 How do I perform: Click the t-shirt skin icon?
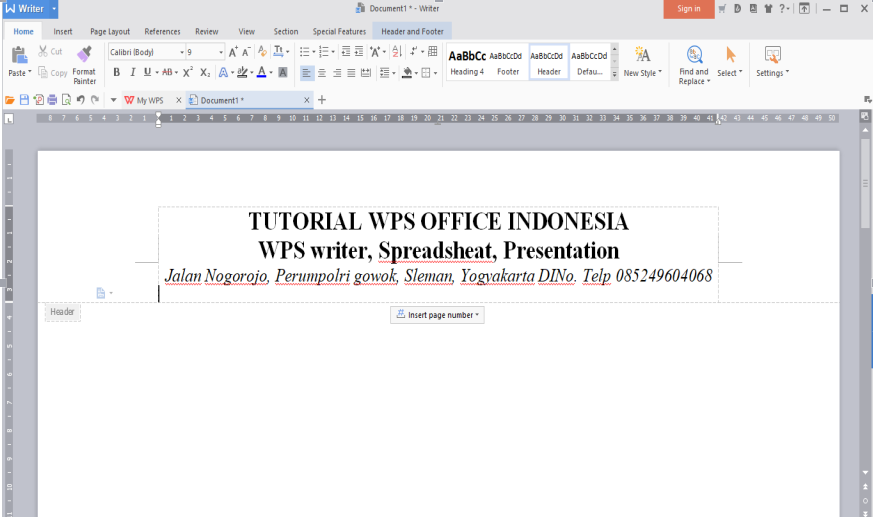tap(768, 8)
